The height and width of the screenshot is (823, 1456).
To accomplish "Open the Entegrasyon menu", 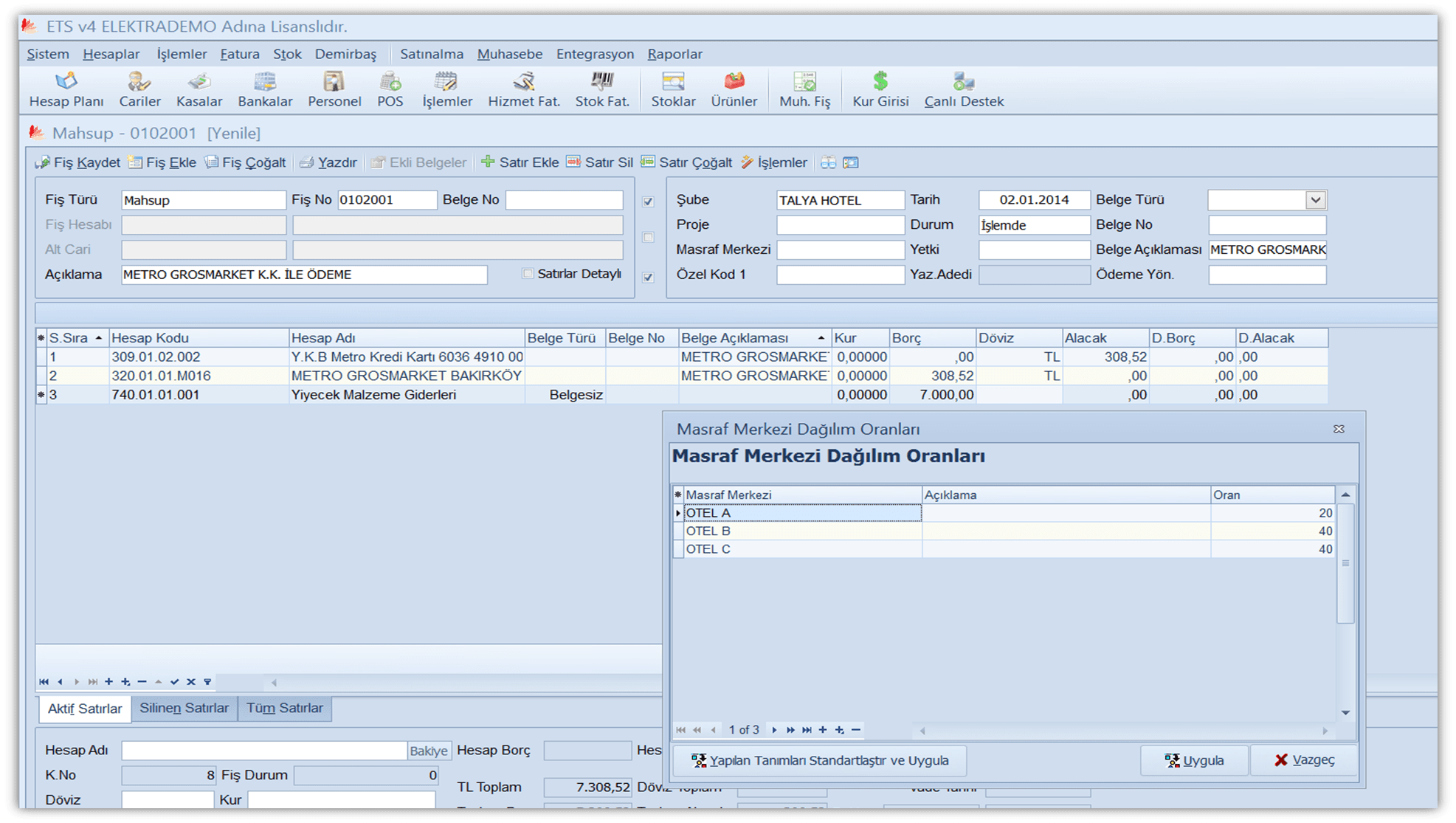I will pos(595,54).
